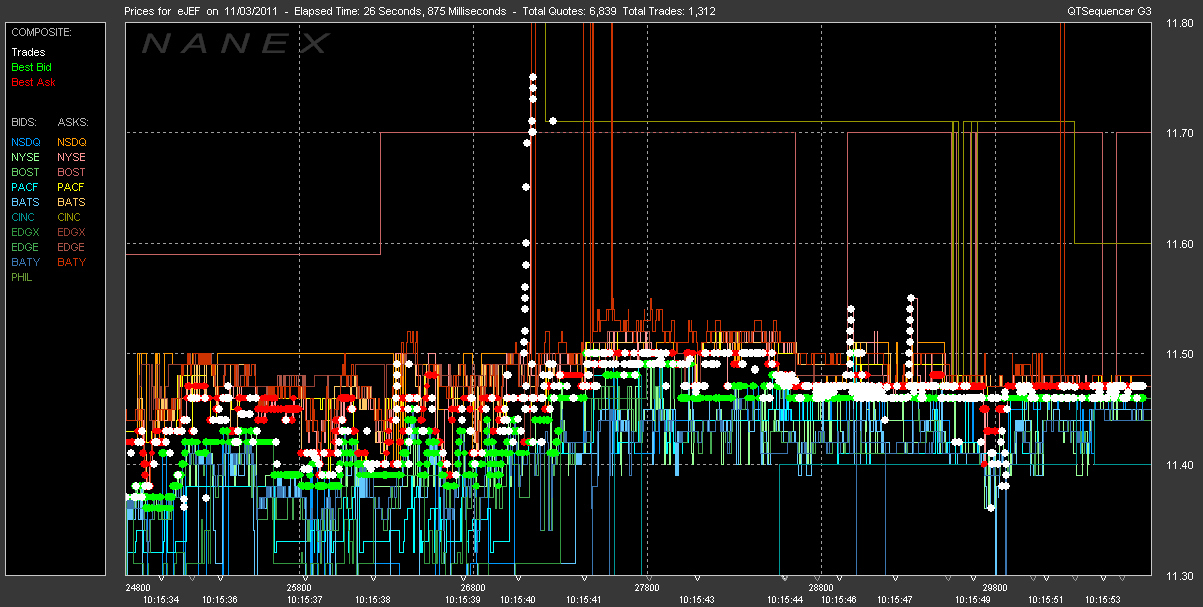Click CINC in the BIDS legend
1203x607 pixels.
click(25, 216)
